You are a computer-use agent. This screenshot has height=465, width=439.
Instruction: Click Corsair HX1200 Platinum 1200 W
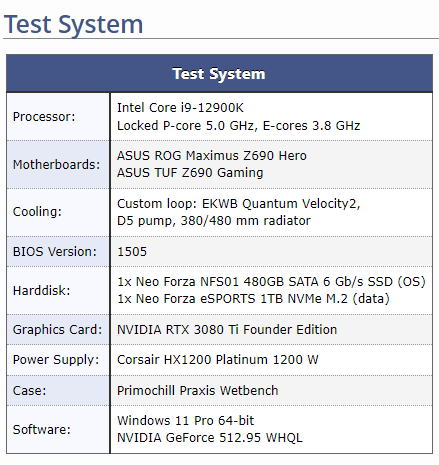pos(218,360)
